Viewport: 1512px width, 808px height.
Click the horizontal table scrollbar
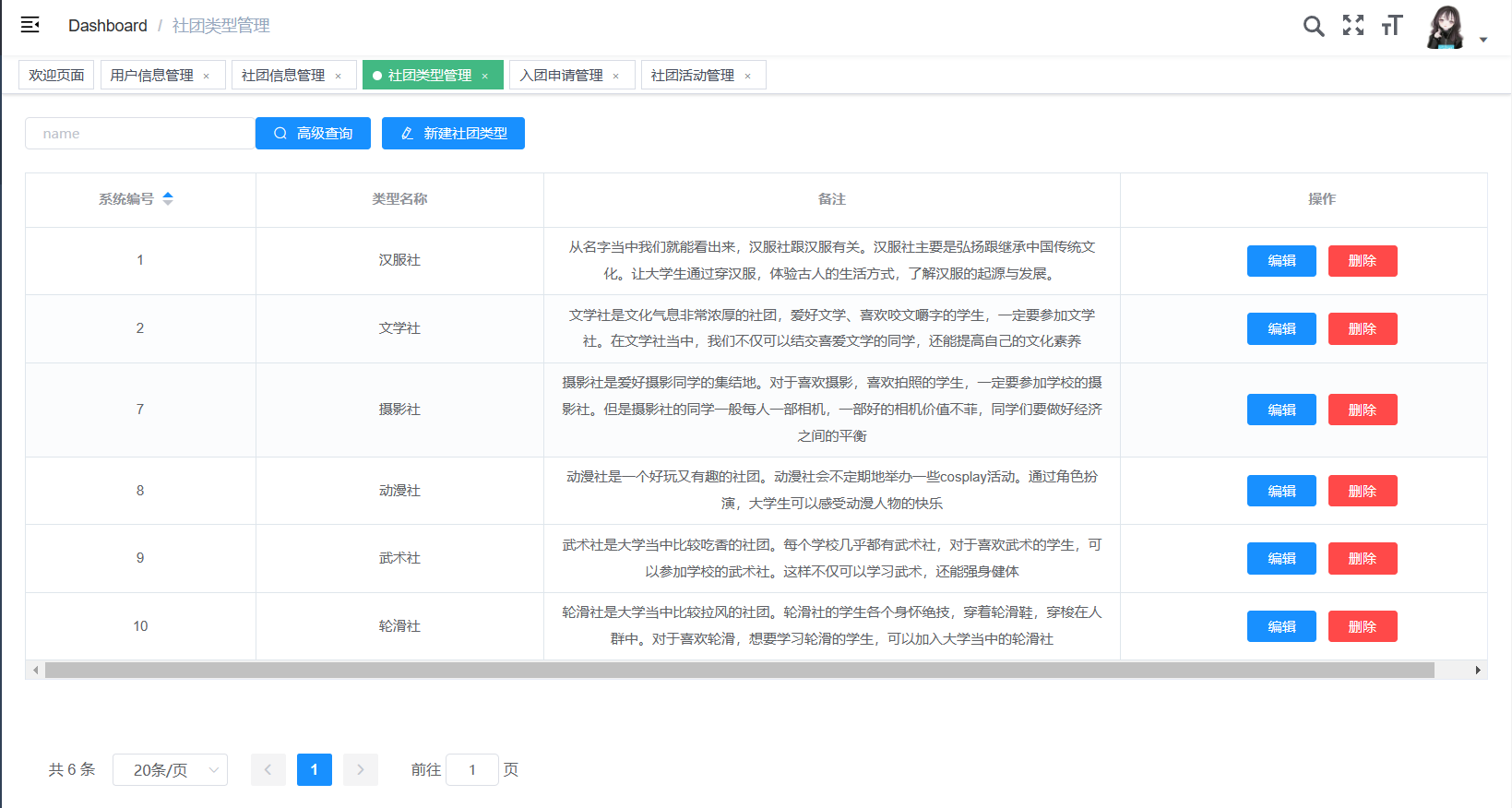pos(738,671)
